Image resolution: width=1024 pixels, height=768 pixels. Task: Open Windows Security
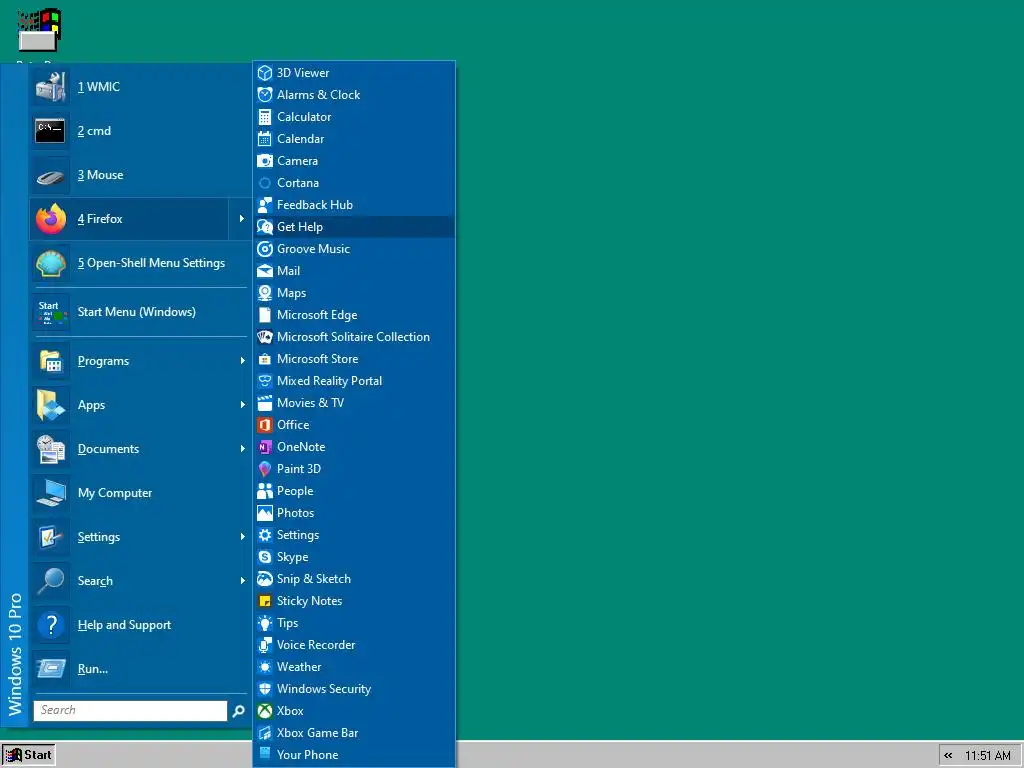[x=354, y=689]
